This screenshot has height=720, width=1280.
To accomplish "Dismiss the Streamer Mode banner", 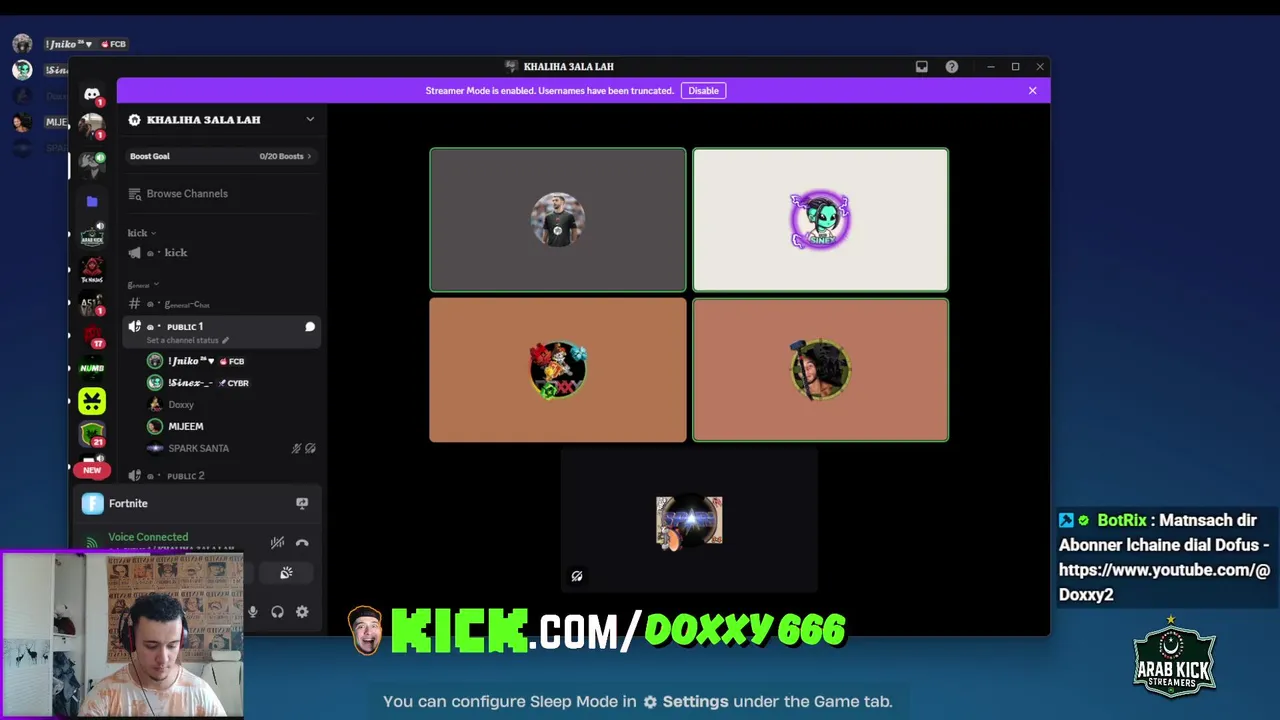I will [1033, 90].
